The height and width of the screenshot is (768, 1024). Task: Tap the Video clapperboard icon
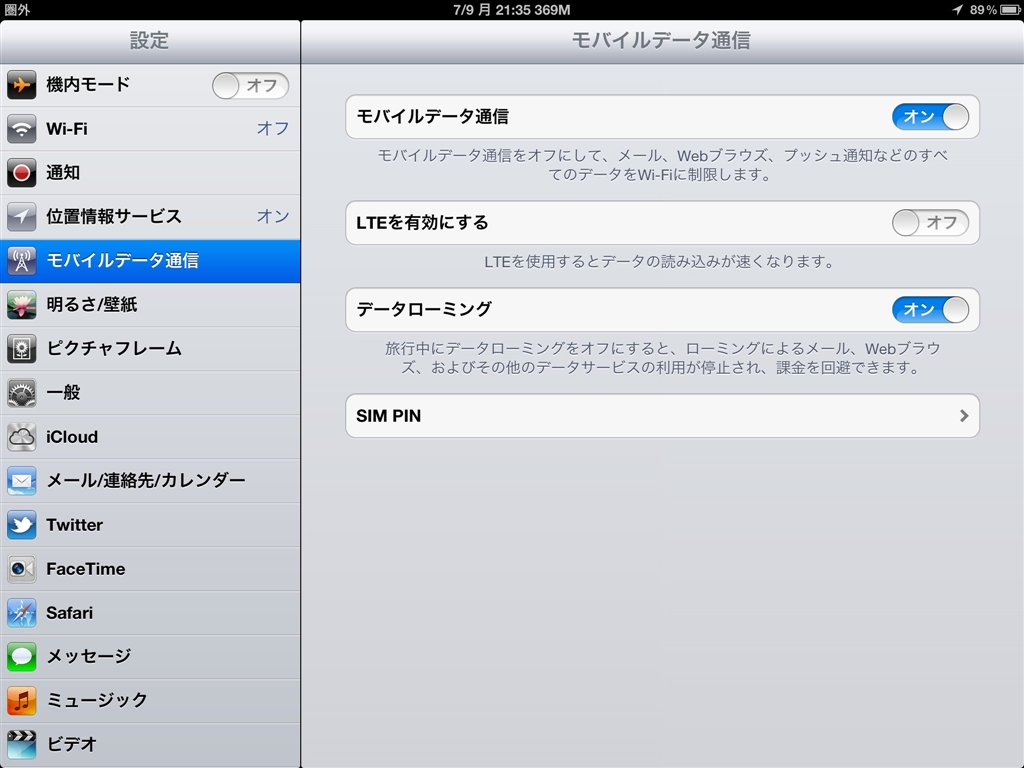point(22,744)
